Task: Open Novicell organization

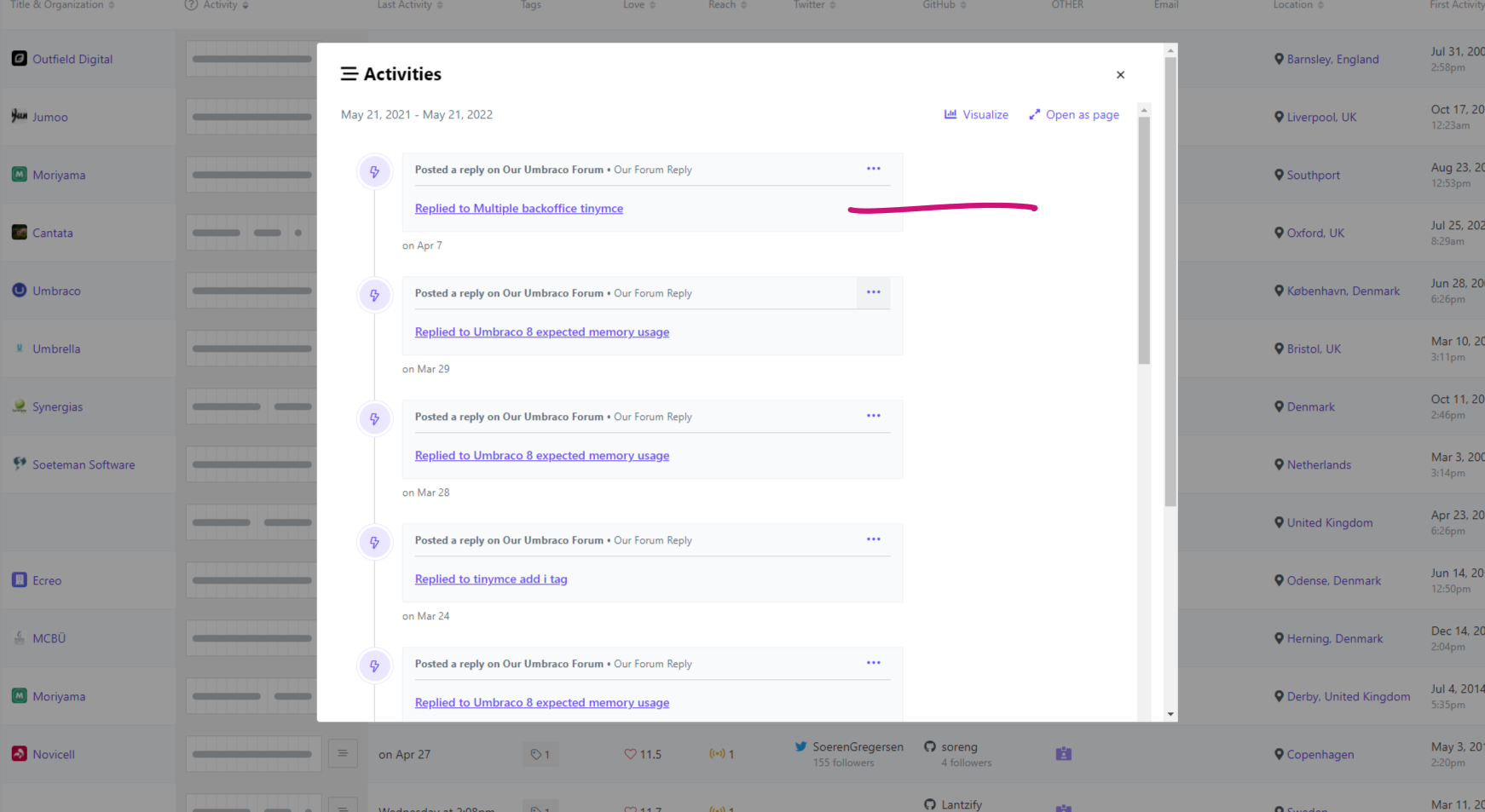Action: [54, 754]
